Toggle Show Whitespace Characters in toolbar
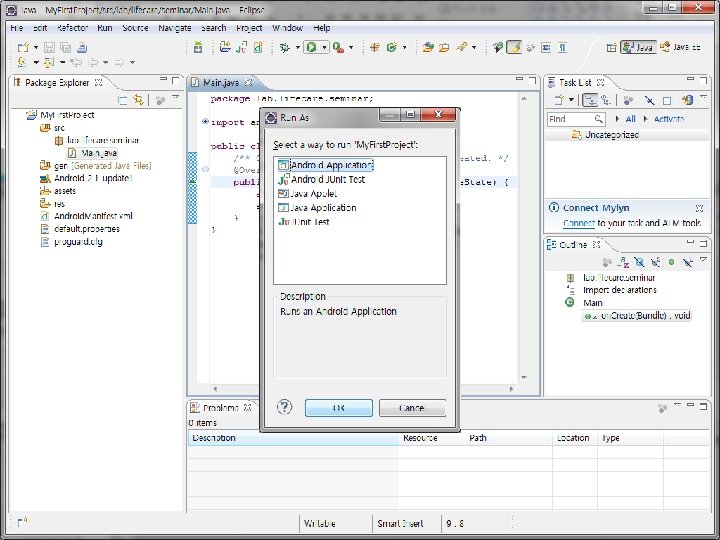Image resolution: width=720 pixels, height=540 pixels. point(563,47)
